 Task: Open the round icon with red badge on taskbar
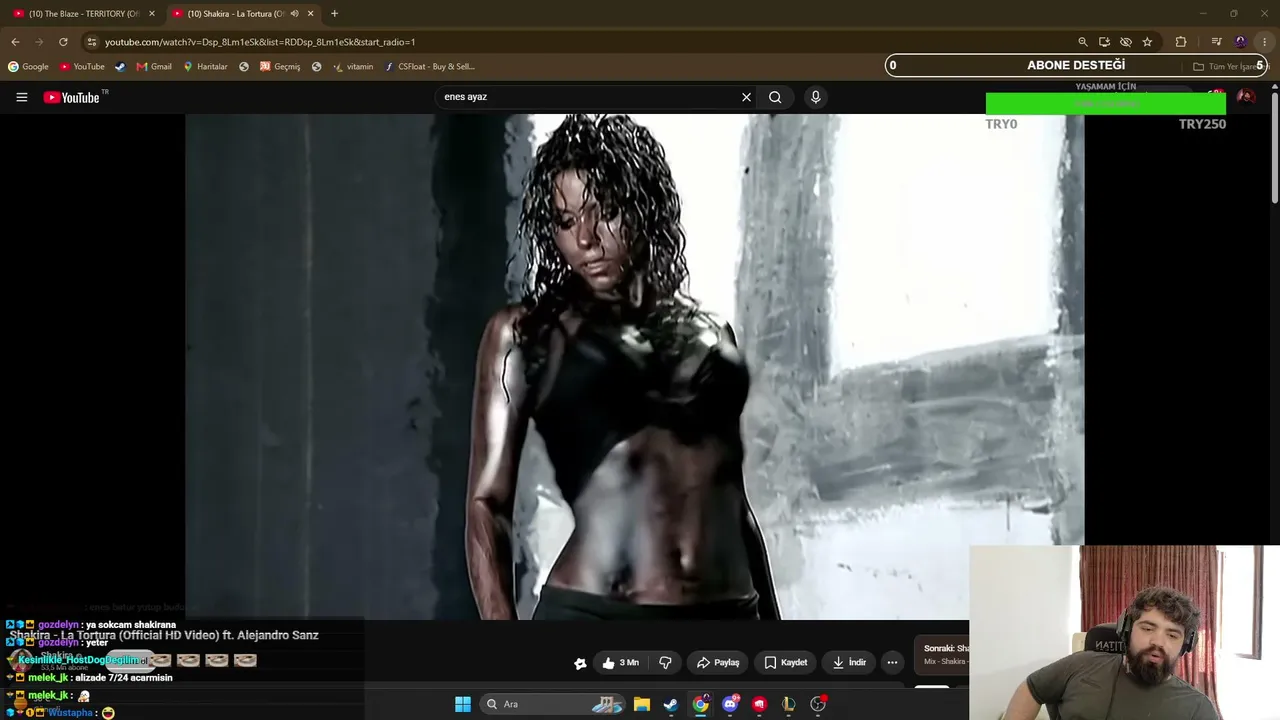818,704
